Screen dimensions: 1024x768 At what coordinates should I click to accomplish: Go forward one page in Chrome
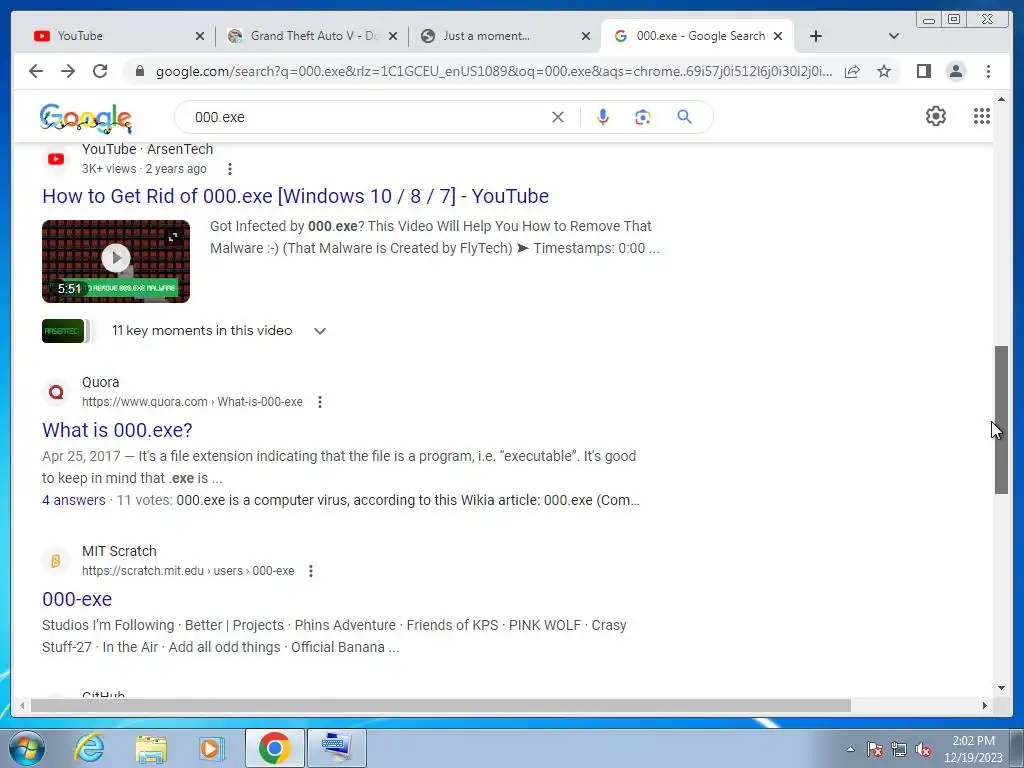click(x=68, y=71)
